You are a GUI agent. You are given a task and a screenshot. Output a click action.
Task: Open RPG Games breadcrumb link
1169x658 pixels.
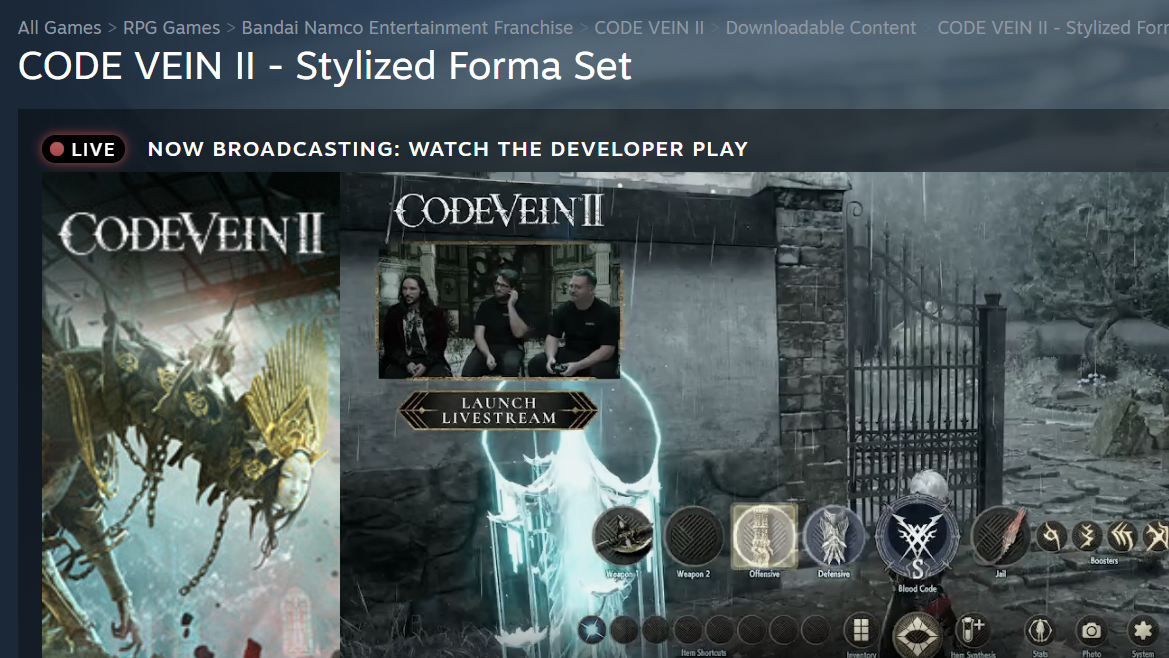(x=171, y=28)
